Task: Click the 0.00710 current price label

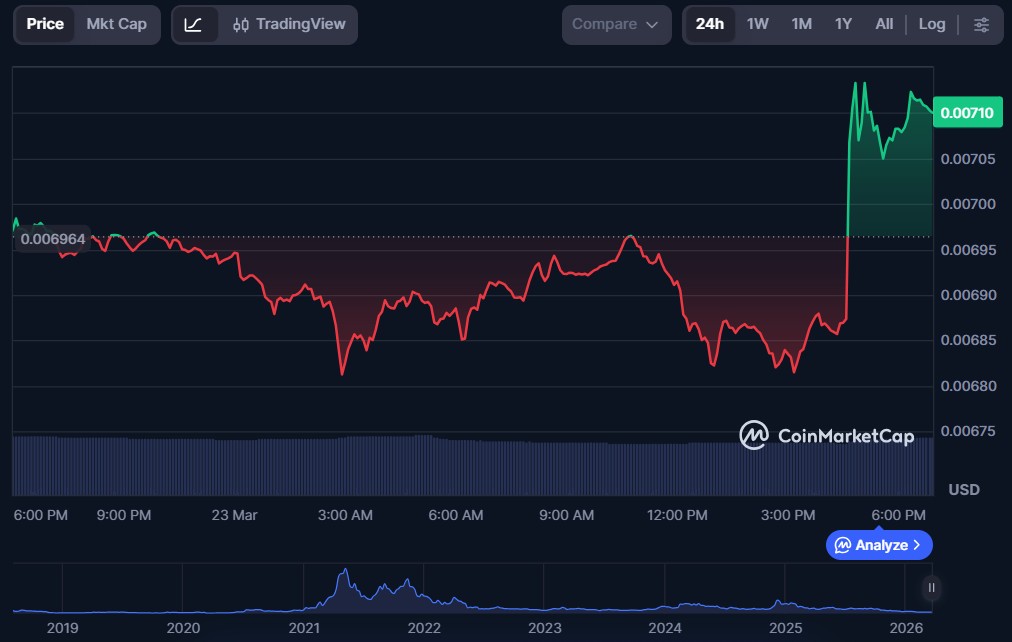Action: pyautogui.click(x=966, y=113)
